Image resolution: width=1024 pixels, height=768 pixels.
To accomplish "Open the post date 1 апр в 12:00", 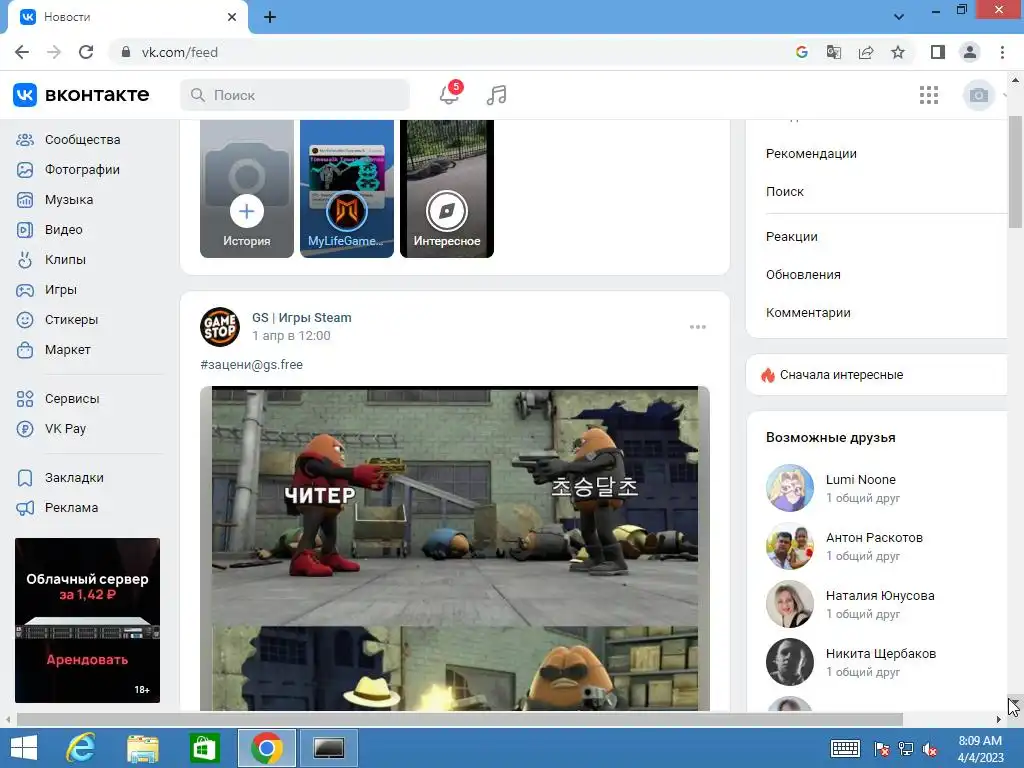I will (x=291, y=336).
